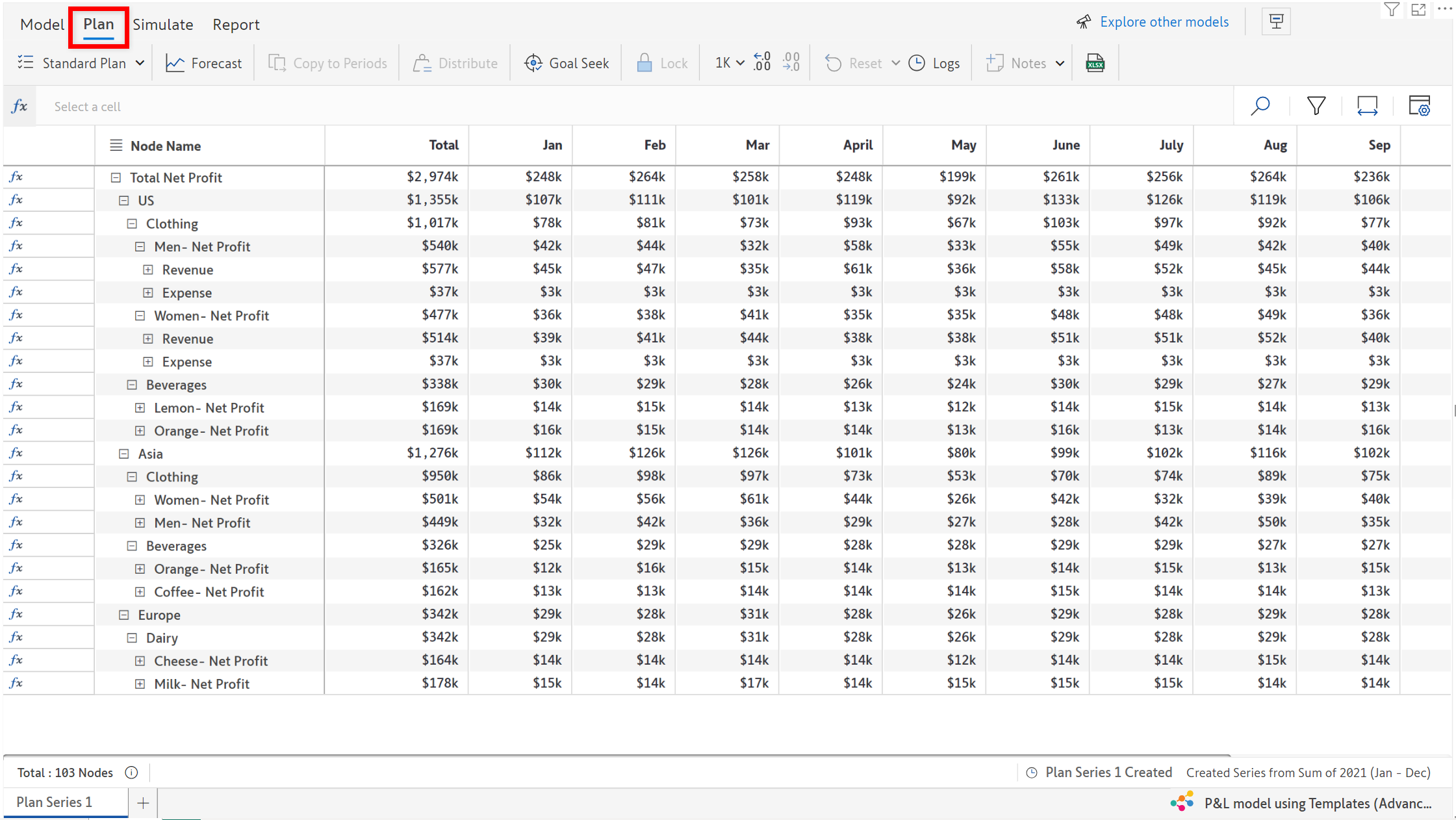Click the fit-to-width column resize icon

coord(1367,106)
